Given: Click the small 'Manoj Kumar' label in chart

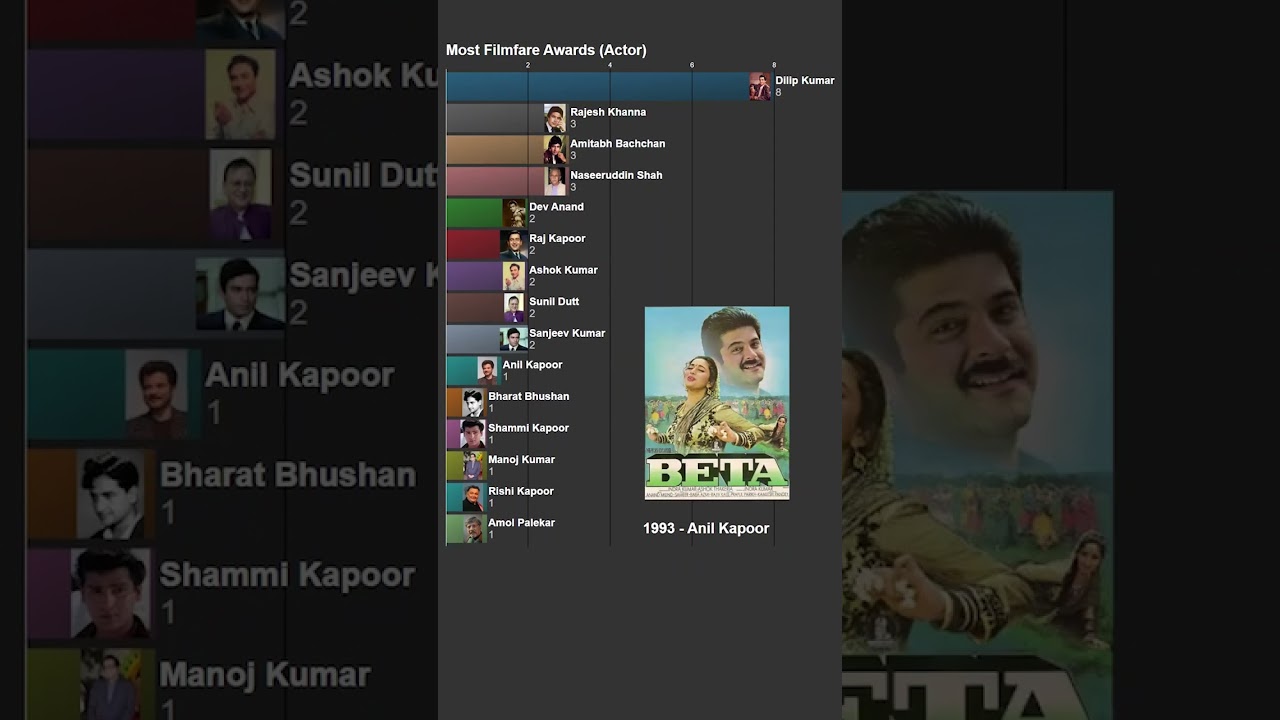Looking at the screenshot, I should (521, 460).
